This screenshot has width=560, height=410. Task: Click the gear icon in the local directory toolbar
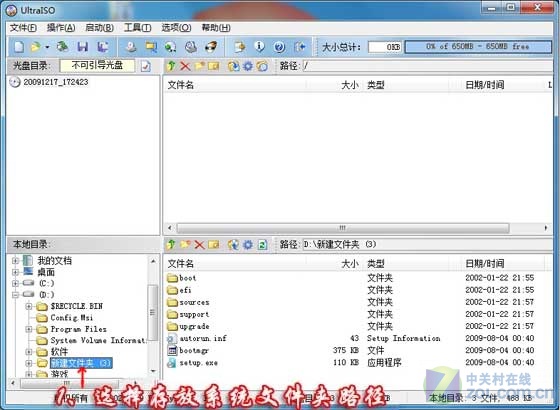pos(248,245)
